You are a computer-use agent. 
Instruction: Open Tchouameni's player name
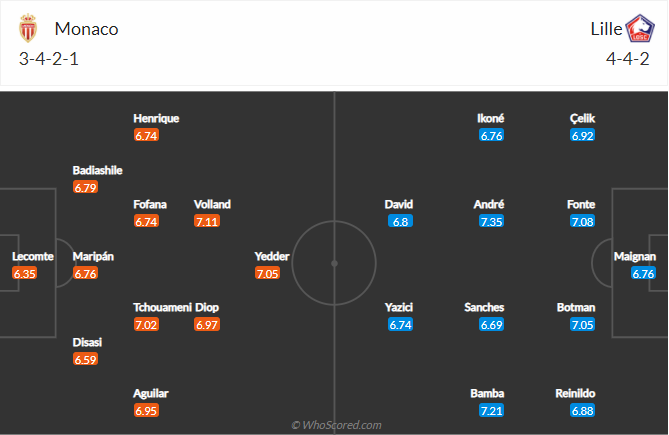[162, 307]
